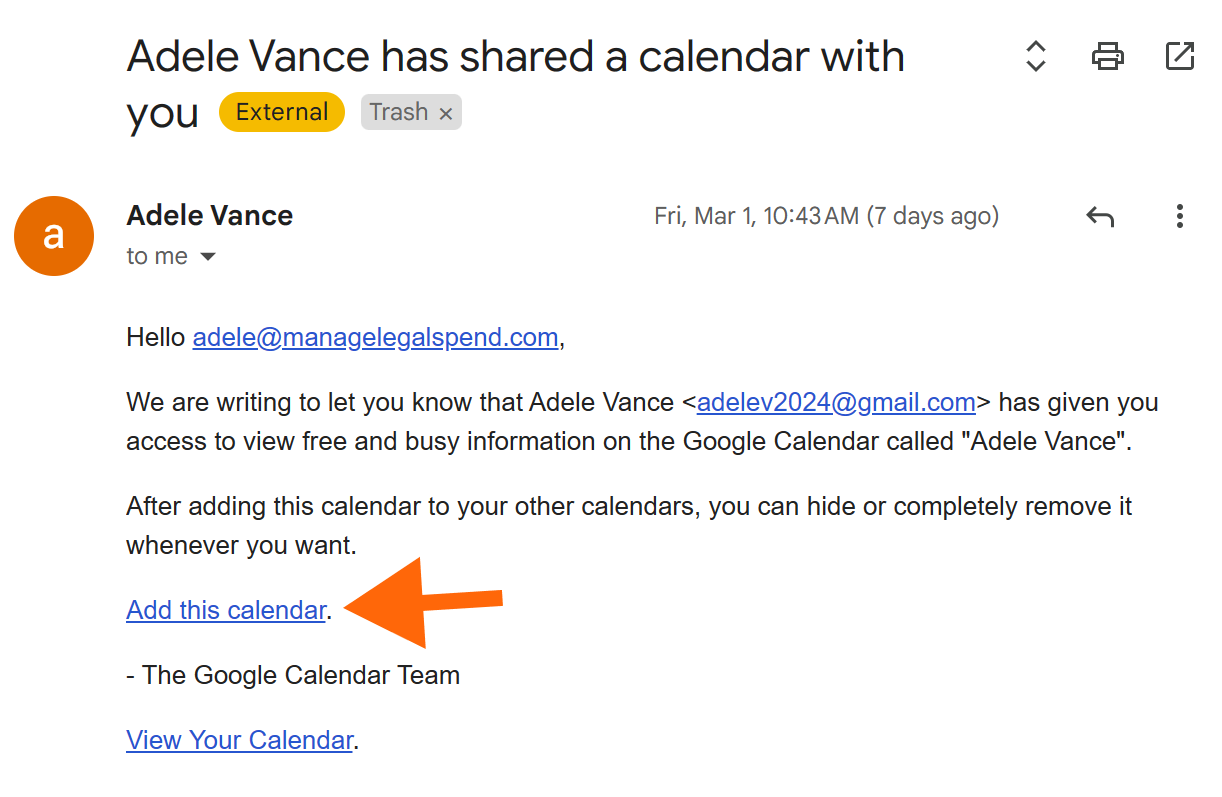Open the "View Your Calendar" link
This screenshot has height=797, width=1222.
(239, 740)
